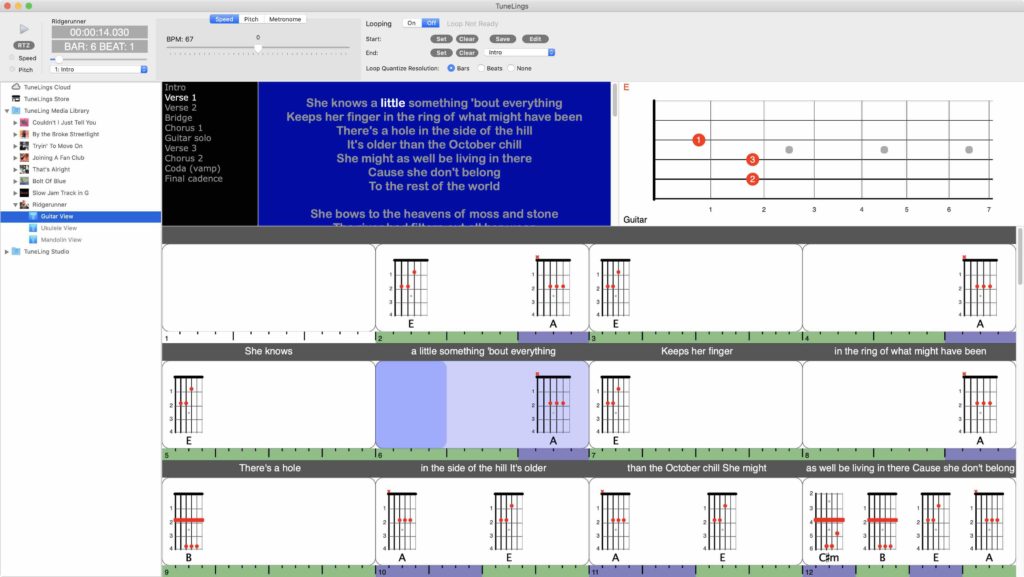Switch to the Pitch tab
1024x577 pixels.
pos(251,20)
